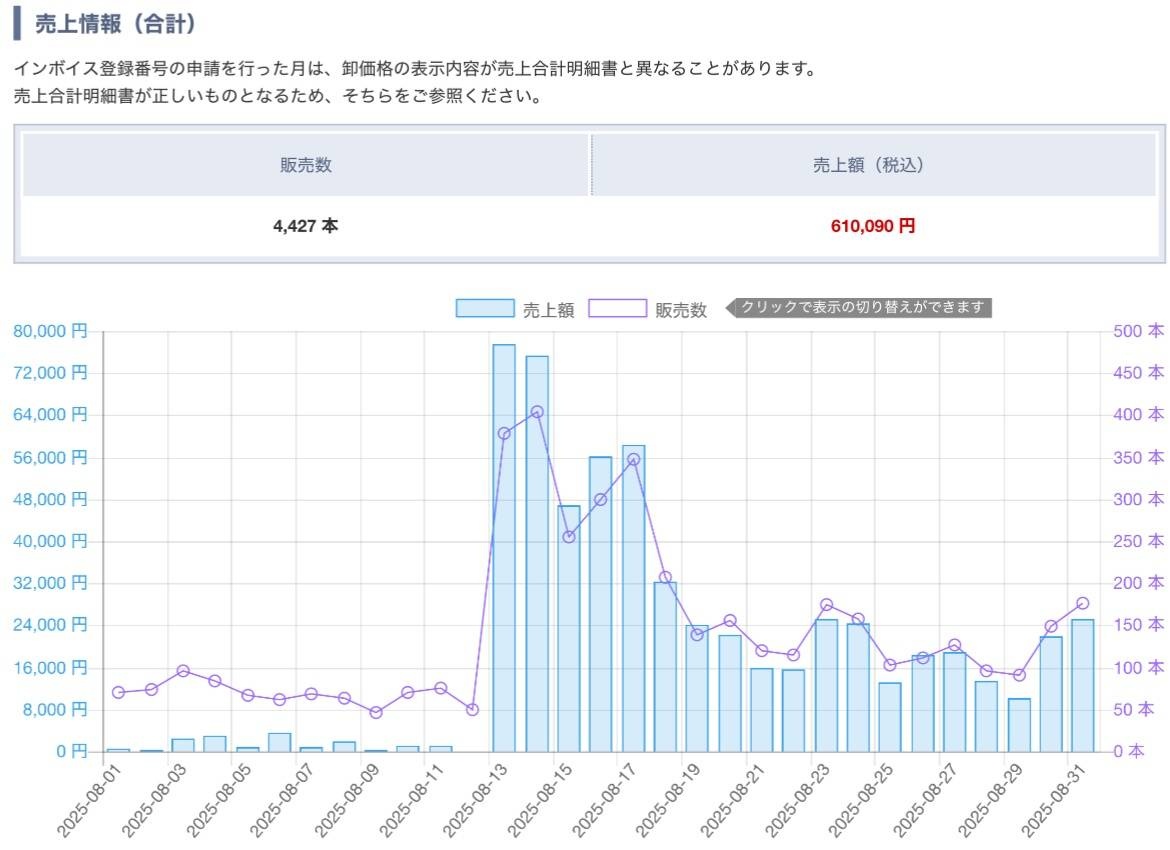Toggle the 販売数 legend line box

pos(617,309)
